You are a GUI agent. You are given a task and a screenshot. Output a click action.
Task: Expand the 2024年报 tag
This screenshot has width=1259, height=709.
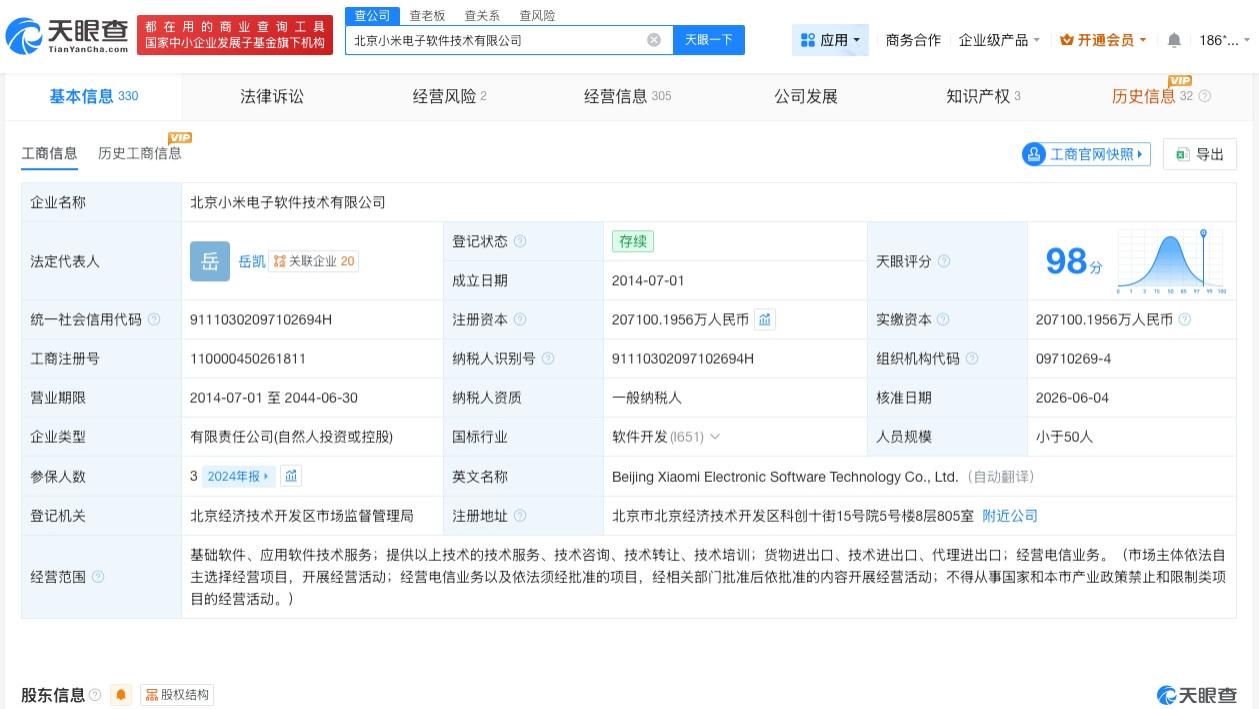pyautogui.click(x=237, y=476)
